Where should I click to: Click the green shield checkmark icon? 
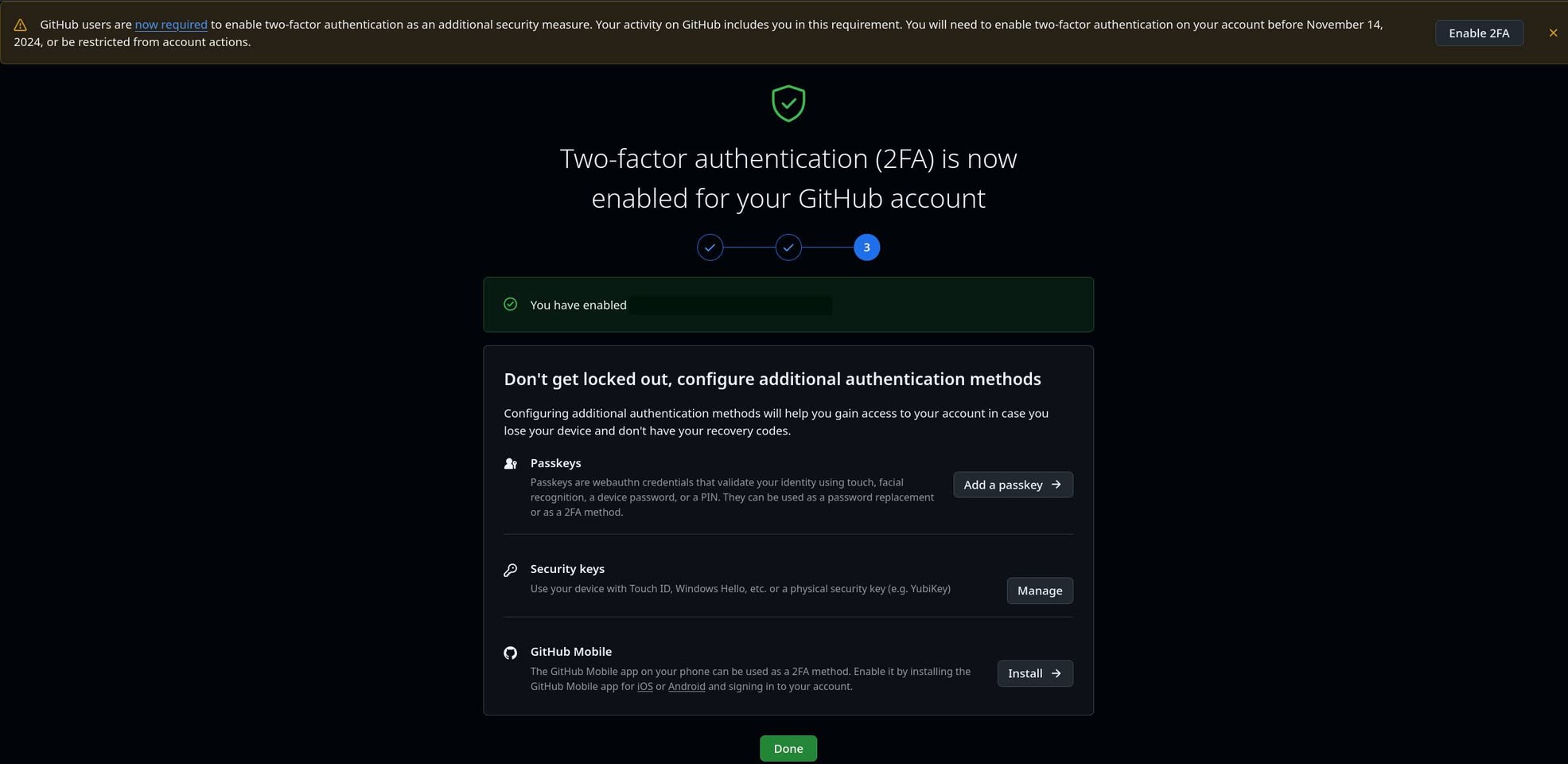pos(788,103)
